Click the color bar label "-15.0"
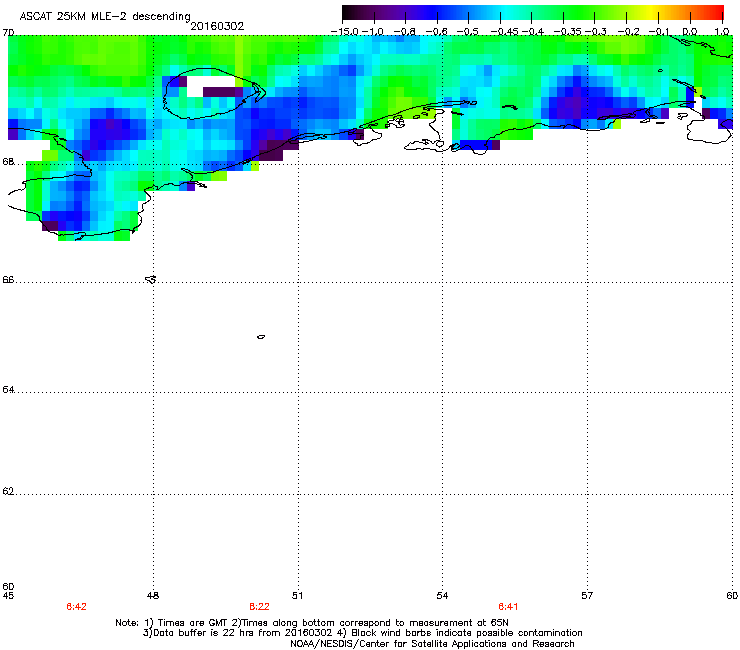This screenshot has width=740, height=650. point(345,32)
